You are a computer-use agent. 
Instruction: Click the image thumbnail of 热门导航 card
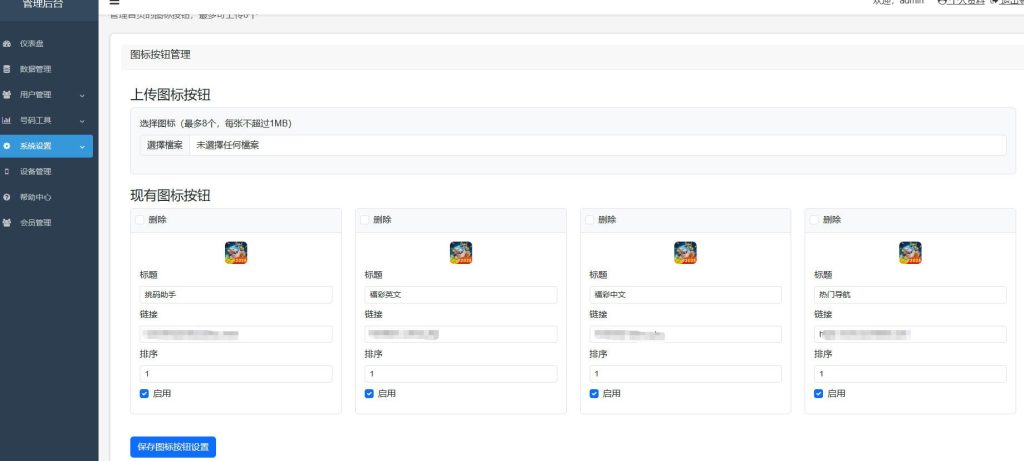pyautogui.click(x=910, y=253)
